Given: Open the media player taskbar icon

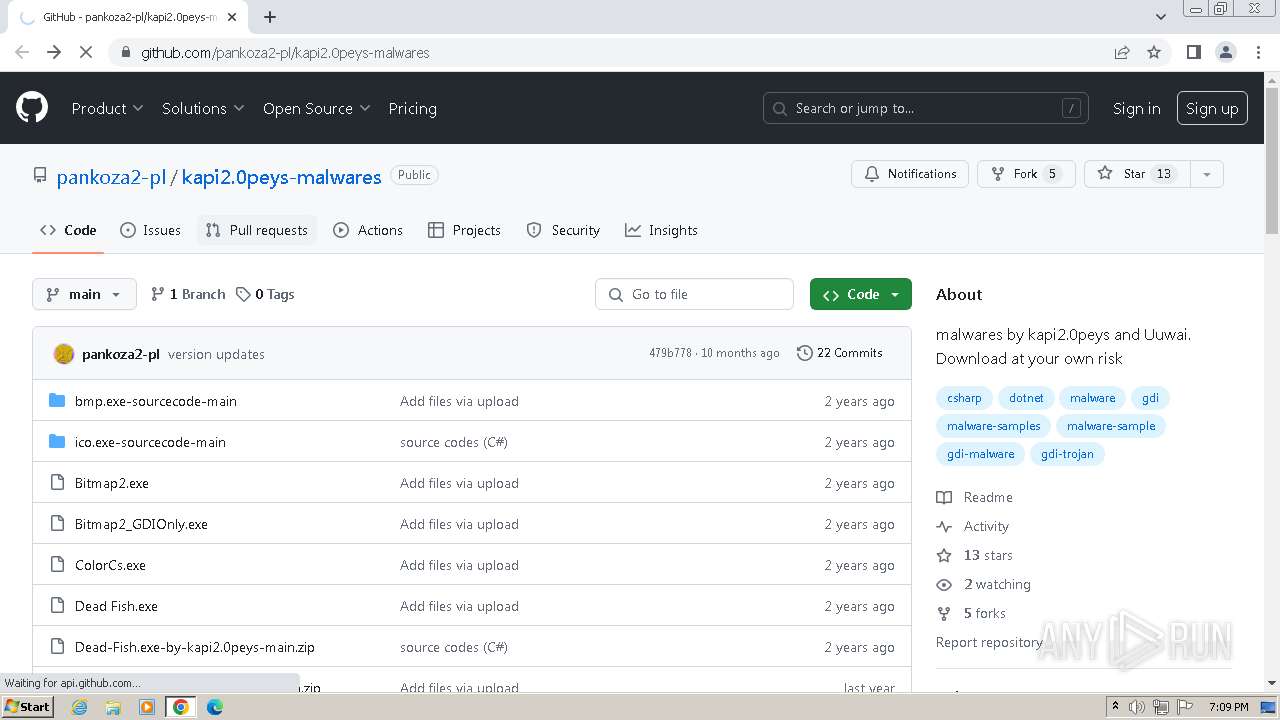Looking at the screenshot, I should pyautogui.click(x=147, y=707).
